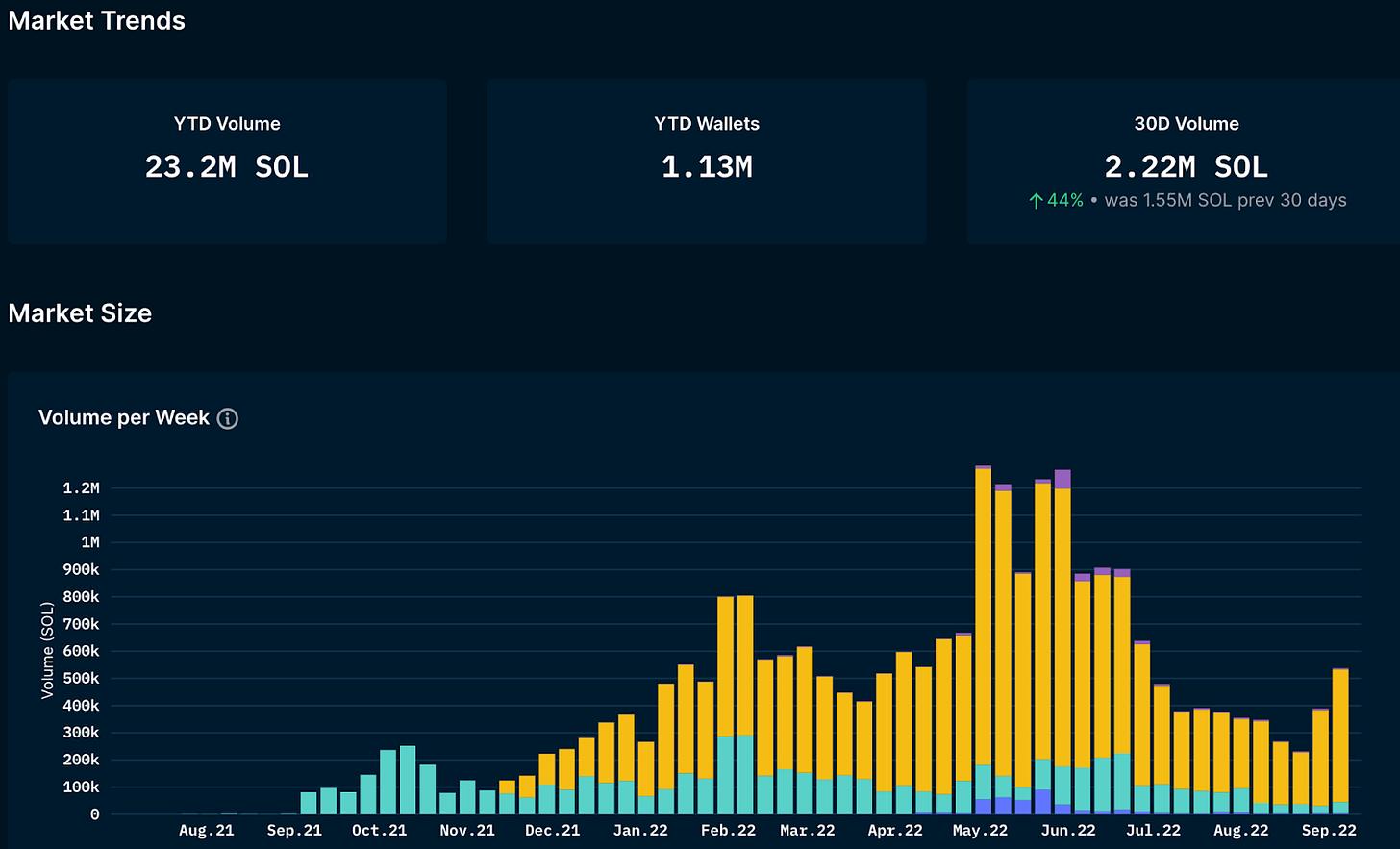Screen dimensions: 1400x849
Task: Click the 23.2M SOL value
Action: [x=227, y=167]
